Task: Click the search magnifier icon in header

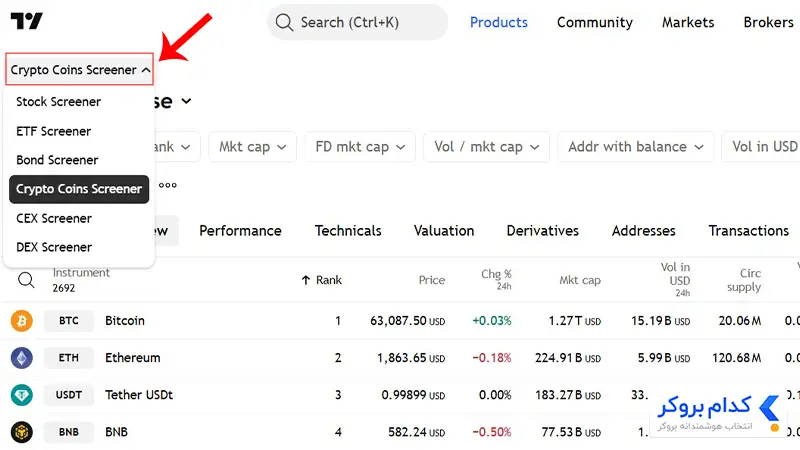Action: pos(284,22)
